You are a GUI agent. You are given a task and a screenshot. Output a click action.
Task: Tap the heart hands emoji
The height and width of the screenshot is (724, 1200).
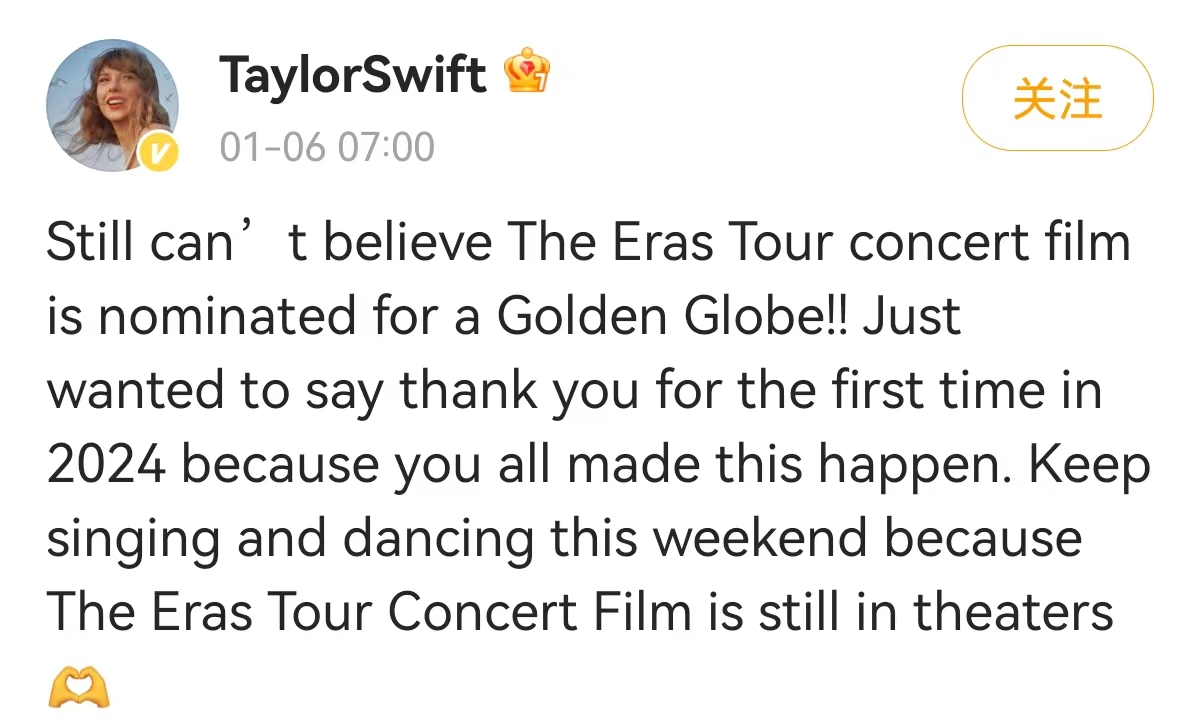pyautogui.click(x=77, y=687)
